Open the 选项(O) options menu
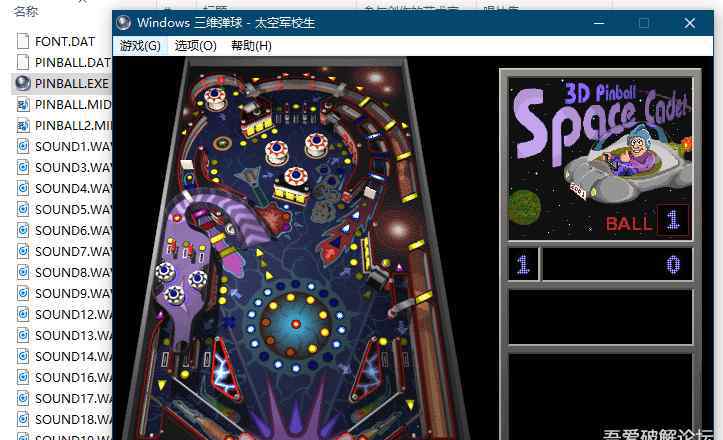 coord(196,46)
